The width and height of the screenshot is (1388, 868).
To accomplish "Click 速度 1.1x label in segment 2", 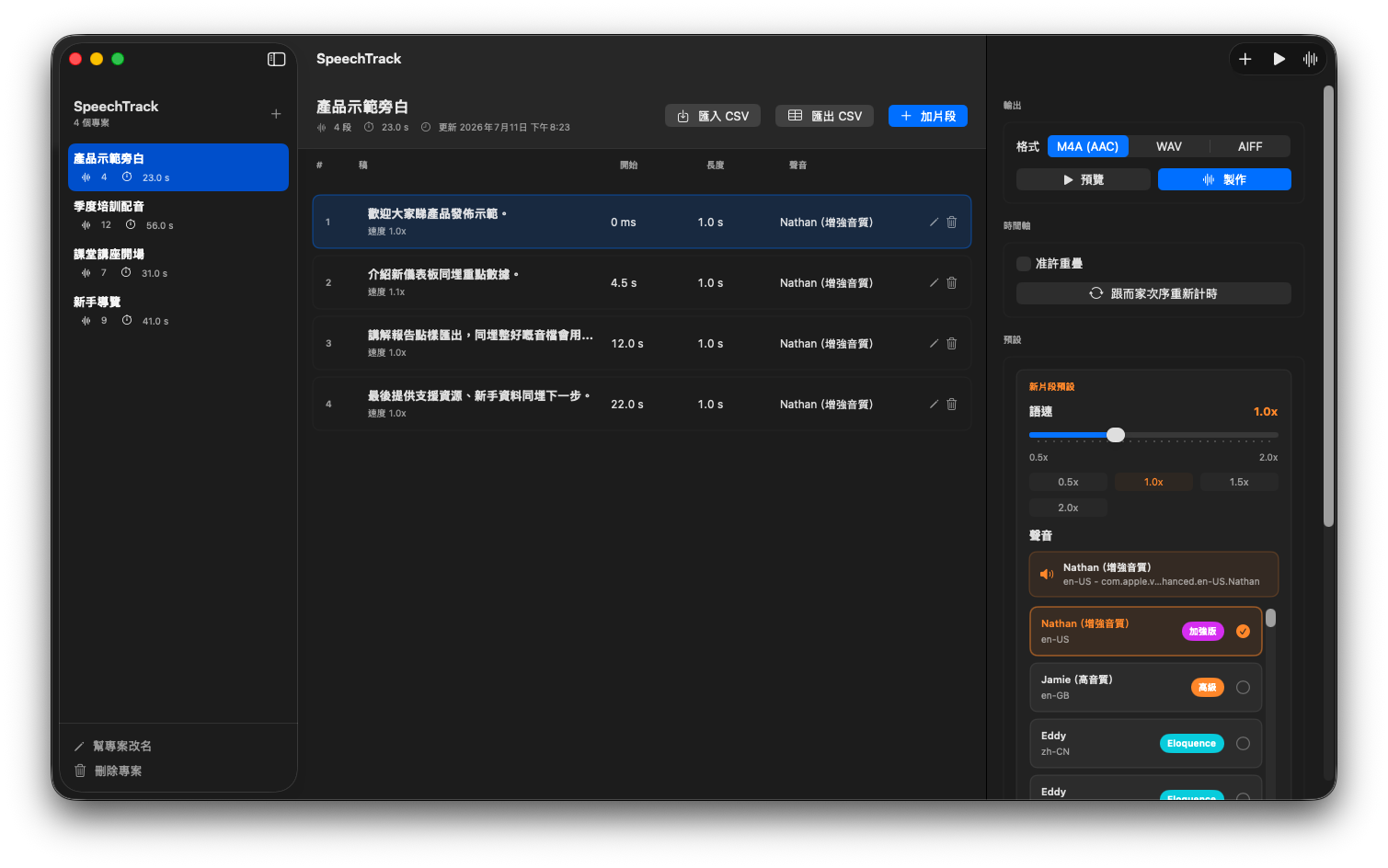I will pos(386,292).
